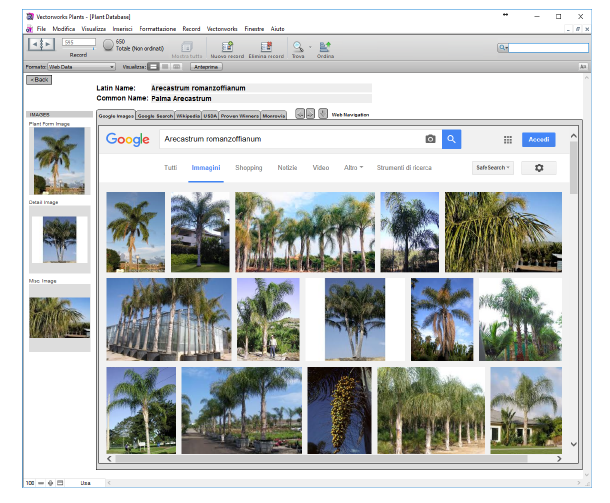This screenshot has width=610, height=503.
Task: Go forward in web navigation
Action: (310, 114)
